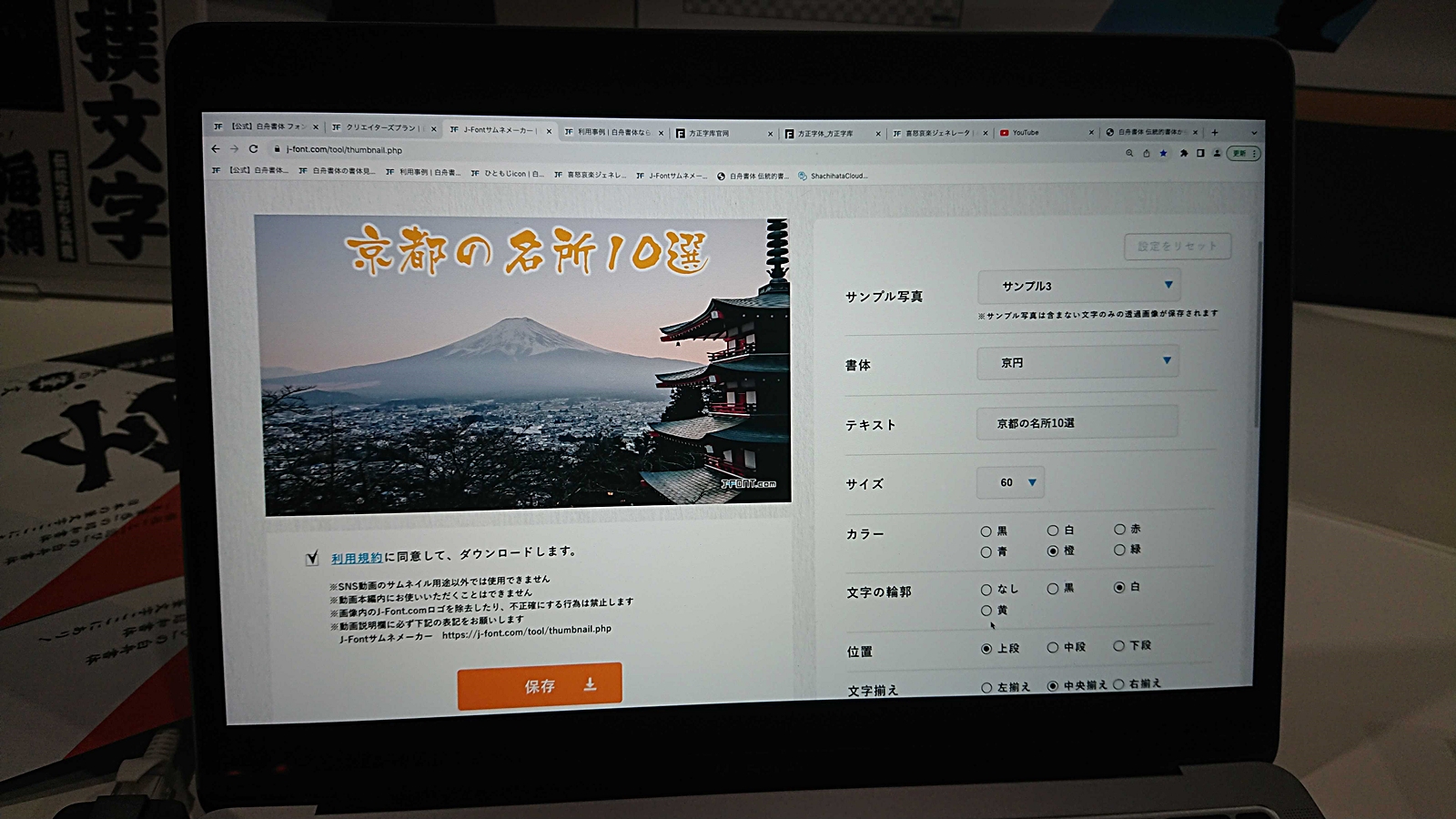Click the 保存 save button
The height and width of the screenshot is (819, 1456).
pyautogui.click(x=539, y=687)
